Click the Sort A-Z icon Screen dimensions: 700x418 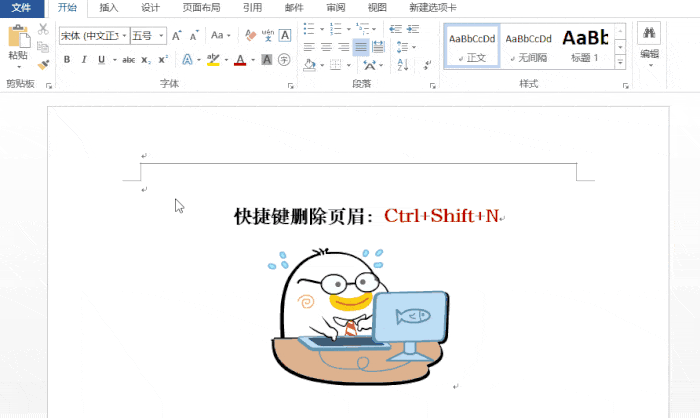click(402, 65)
